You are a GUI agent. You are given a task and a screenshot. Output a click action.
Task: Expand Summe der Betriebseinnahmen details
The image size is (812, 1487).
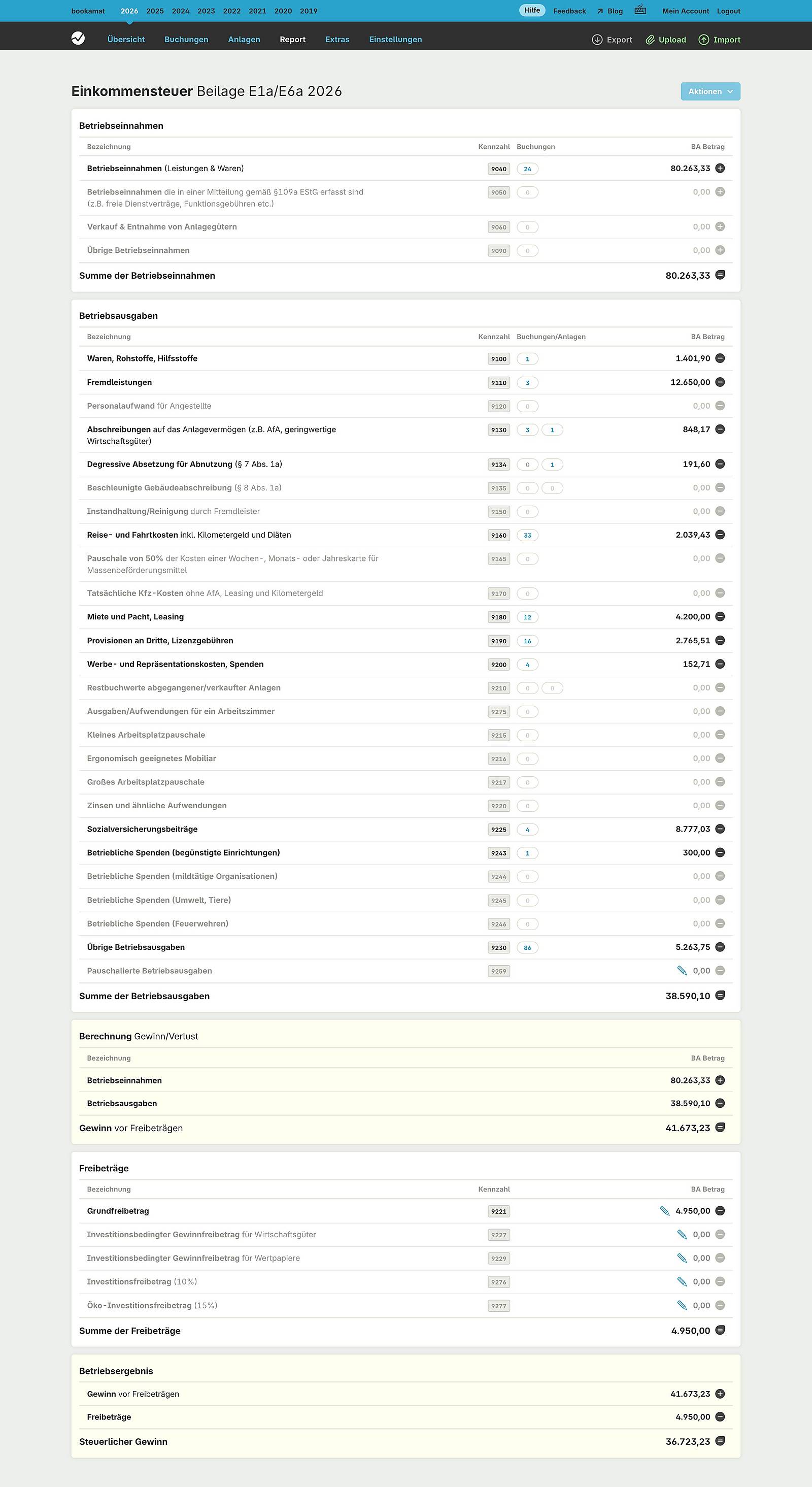pyautogui.click(x=720, y=275)
